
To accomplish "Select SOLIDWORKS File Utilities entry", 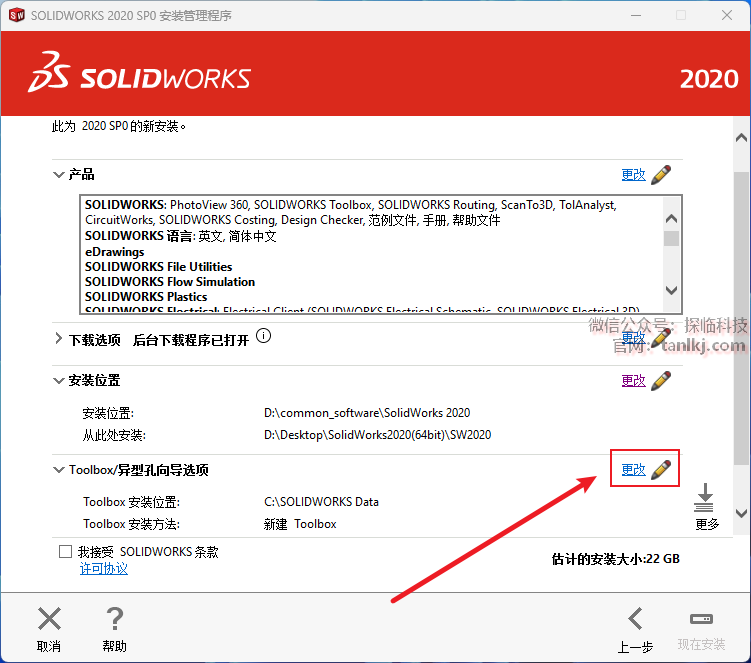I will 159,266.
